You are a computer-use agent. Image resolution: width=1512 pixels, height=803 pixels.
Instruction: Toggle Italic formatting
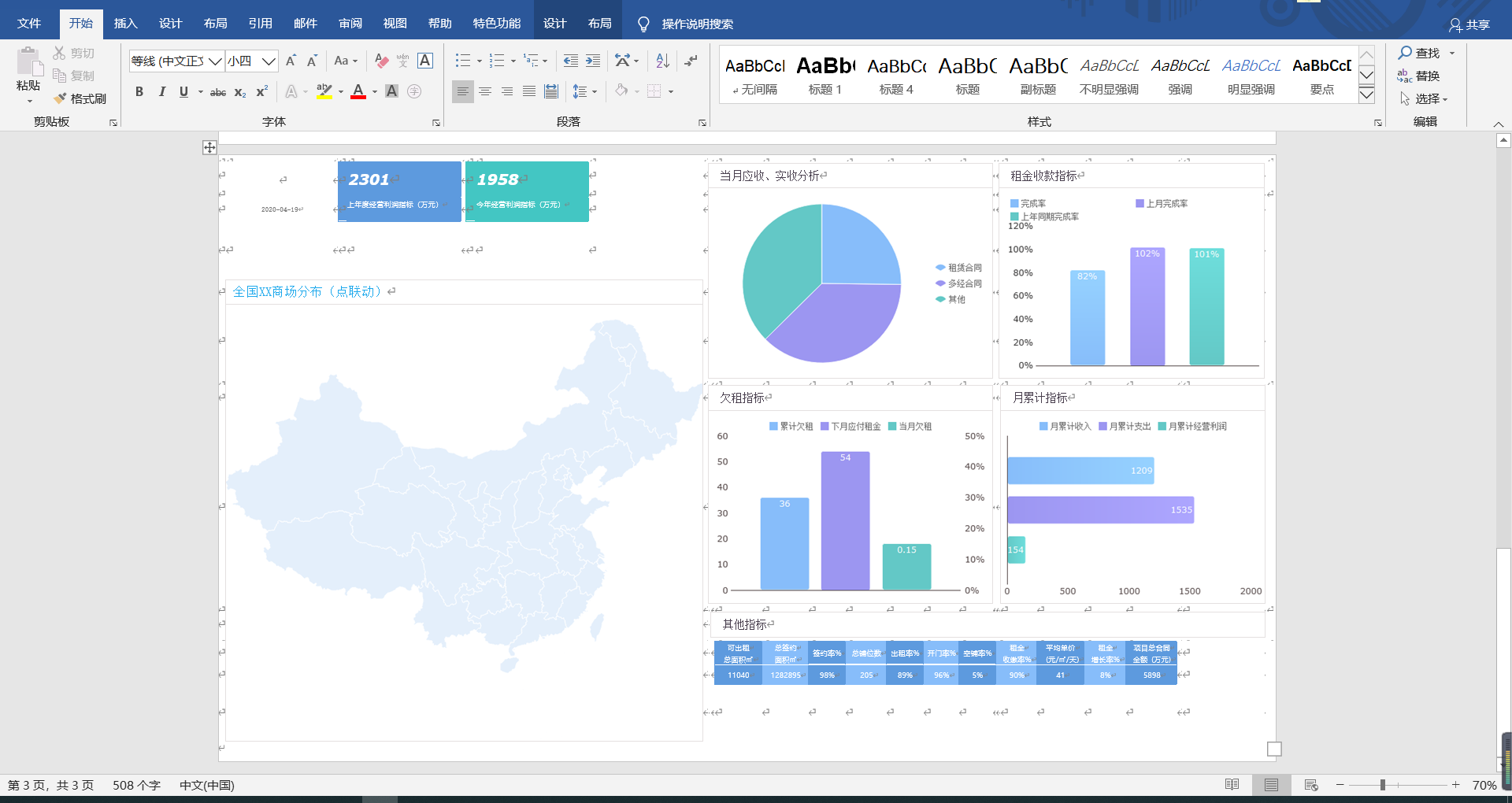coord(161,91)
